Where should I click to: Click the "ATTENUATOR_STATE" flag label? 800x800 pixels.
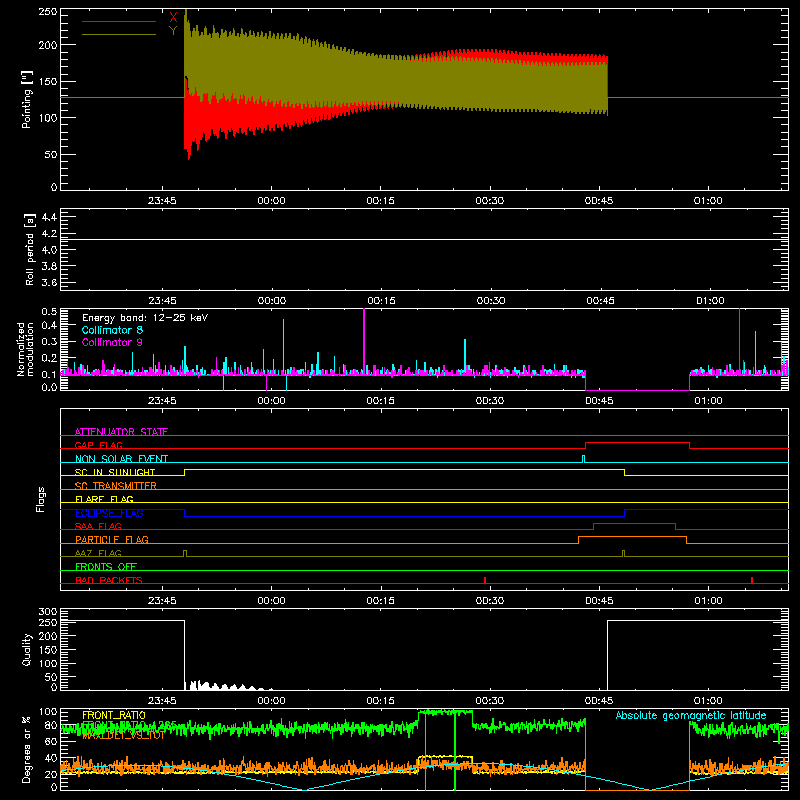[x=121, y=432]
